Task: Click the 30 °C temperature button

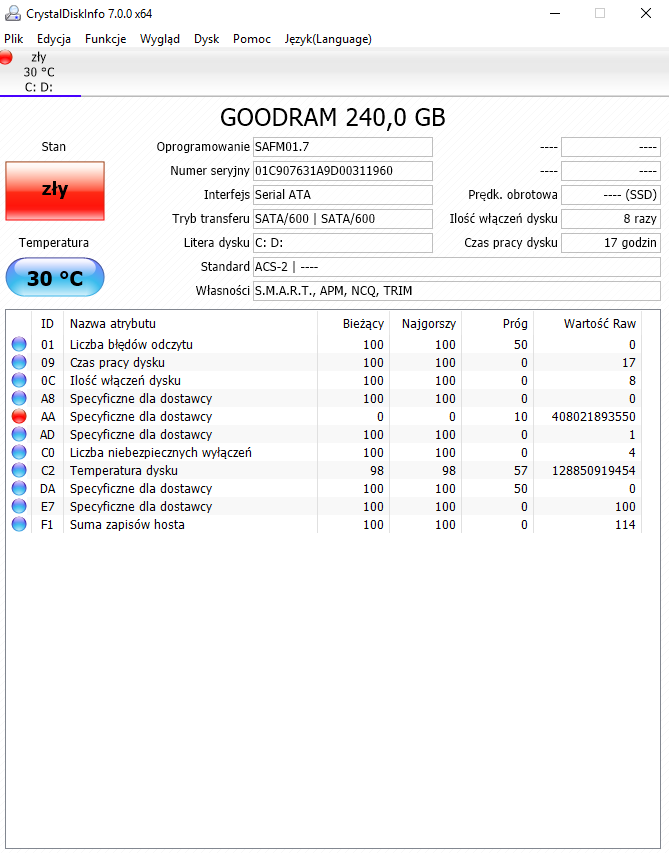Action: tap(55, 277)
